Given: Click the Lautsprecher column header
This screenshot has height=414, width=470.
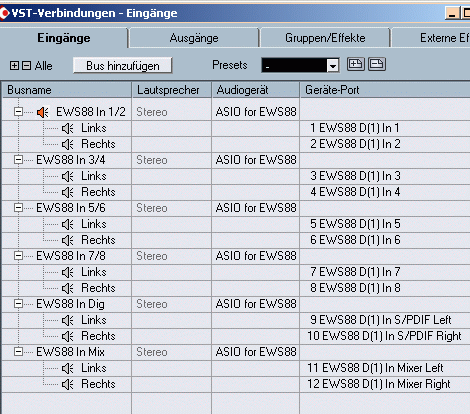Looking at the screenshot, I should (172, 90).
